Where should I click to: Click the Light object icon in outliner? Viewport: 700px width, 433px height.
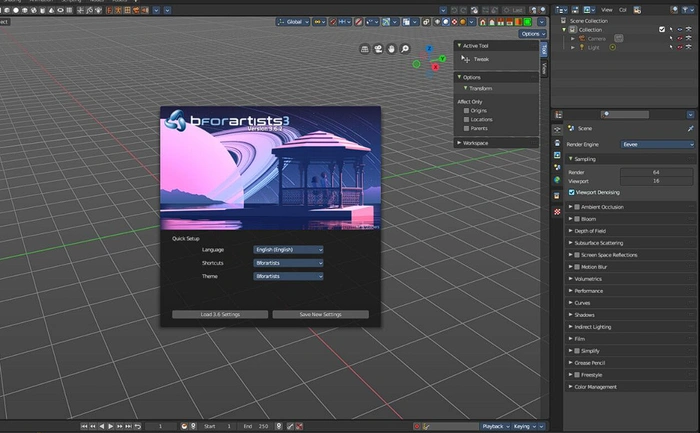(582, 47)
